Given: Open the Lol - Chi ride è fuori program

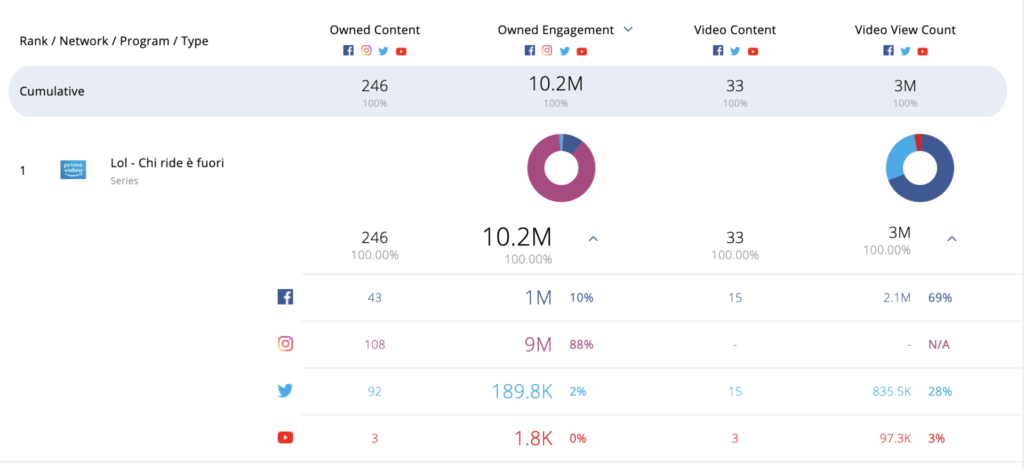Looking at the screenshot, I should pos(167,163).
